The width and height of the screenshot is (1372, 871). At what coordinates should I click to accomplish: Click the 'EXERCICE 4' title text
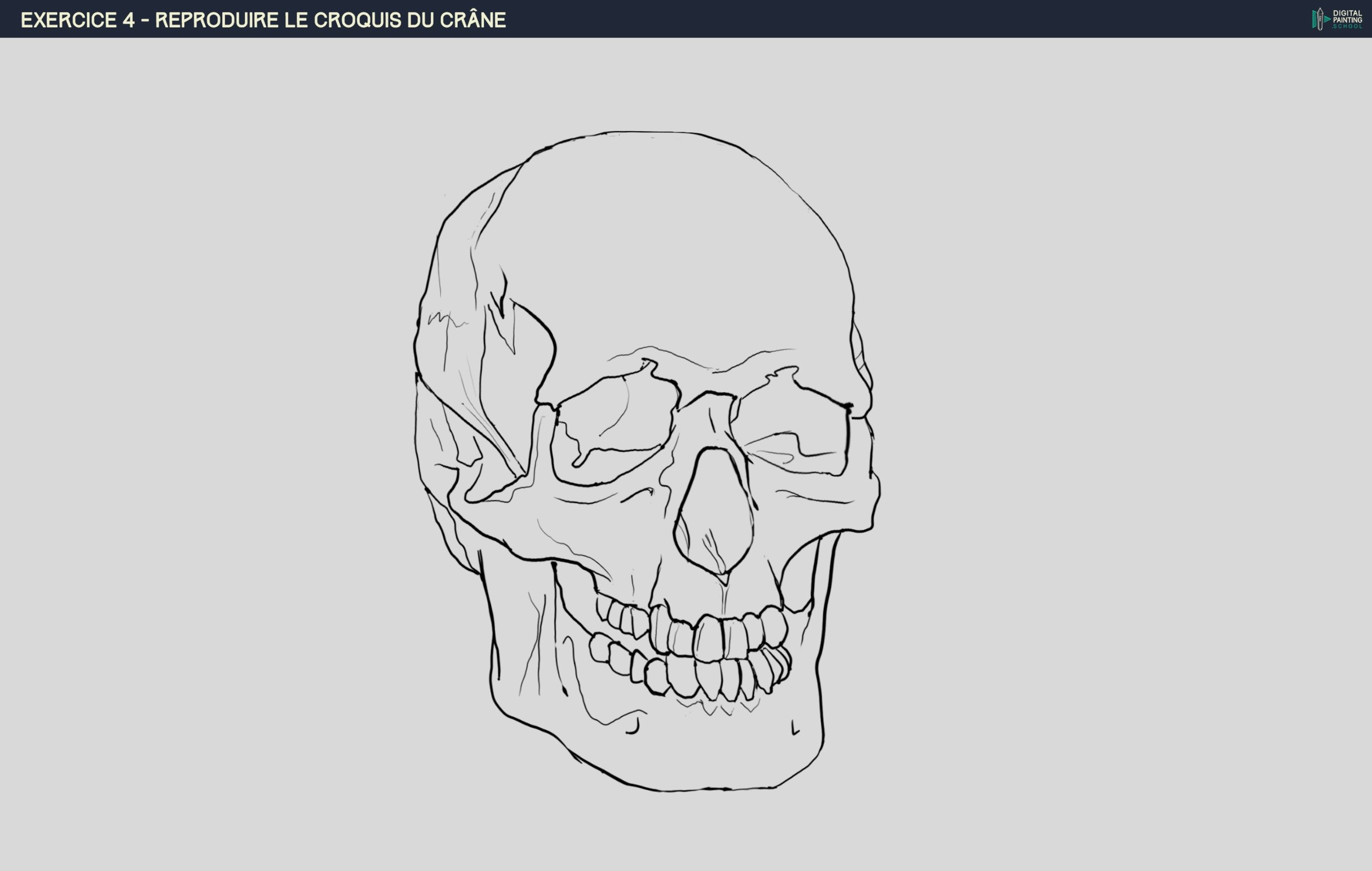[77, 20]
